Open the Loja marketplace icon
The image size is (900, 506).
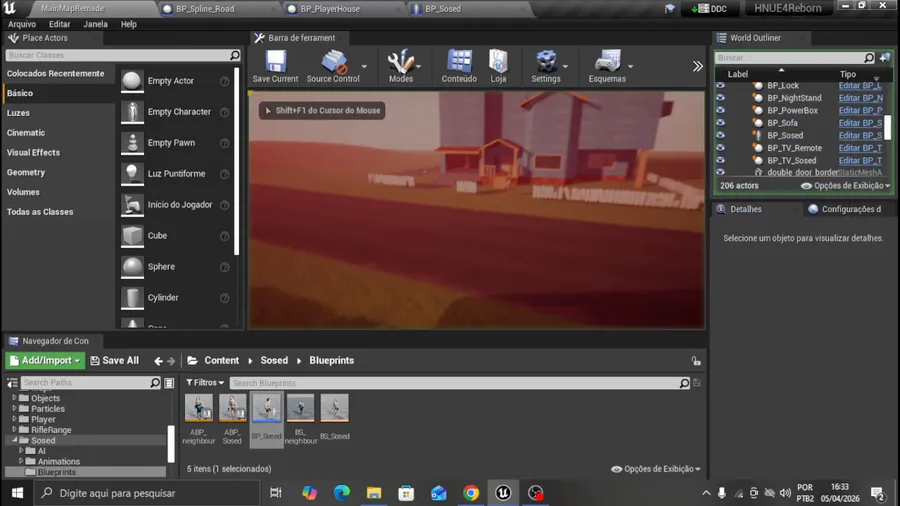[498, 62]
